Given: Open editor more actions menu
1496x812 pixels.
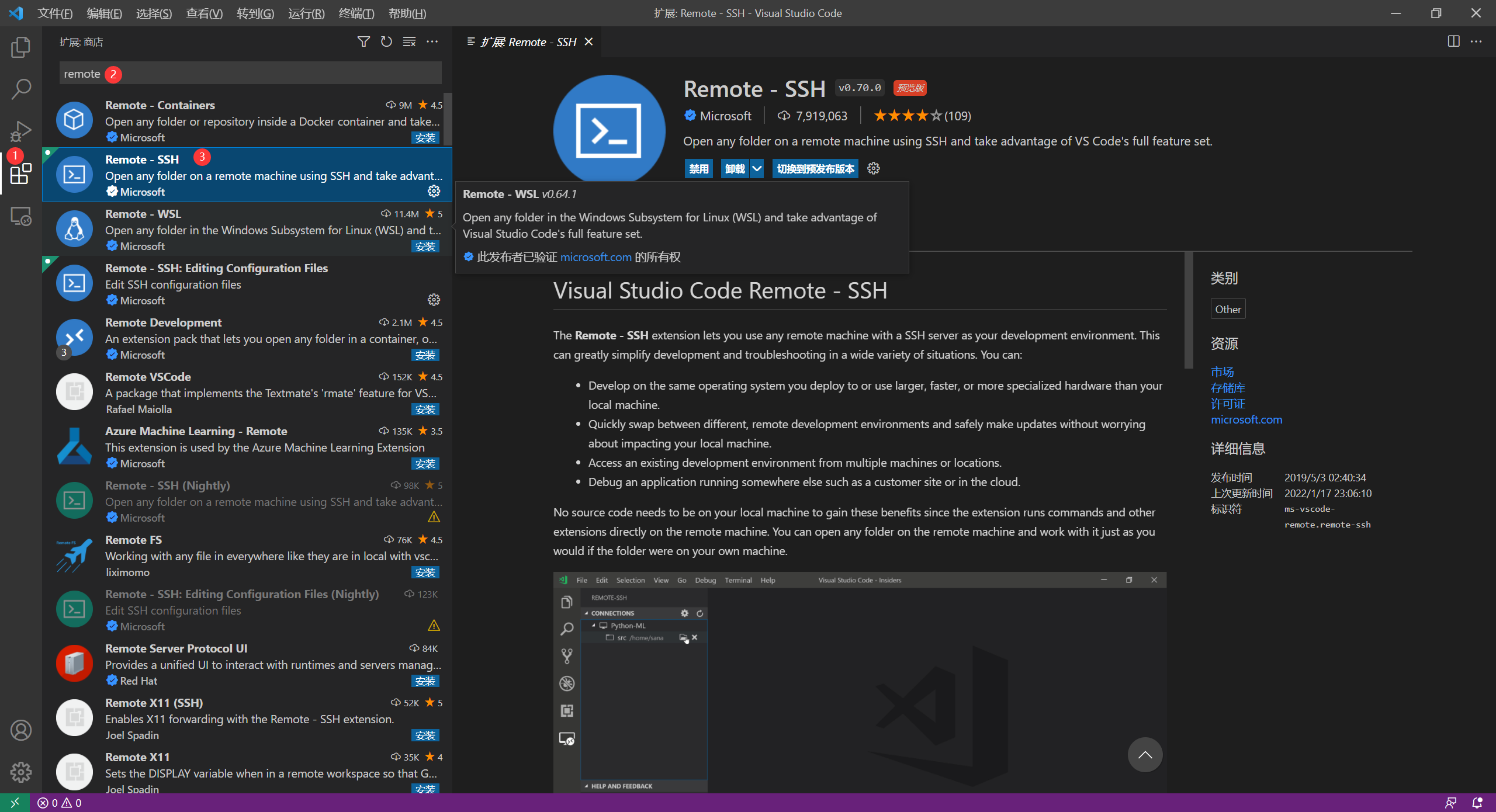Looking at the screenshot, I should coord(1476,41).
